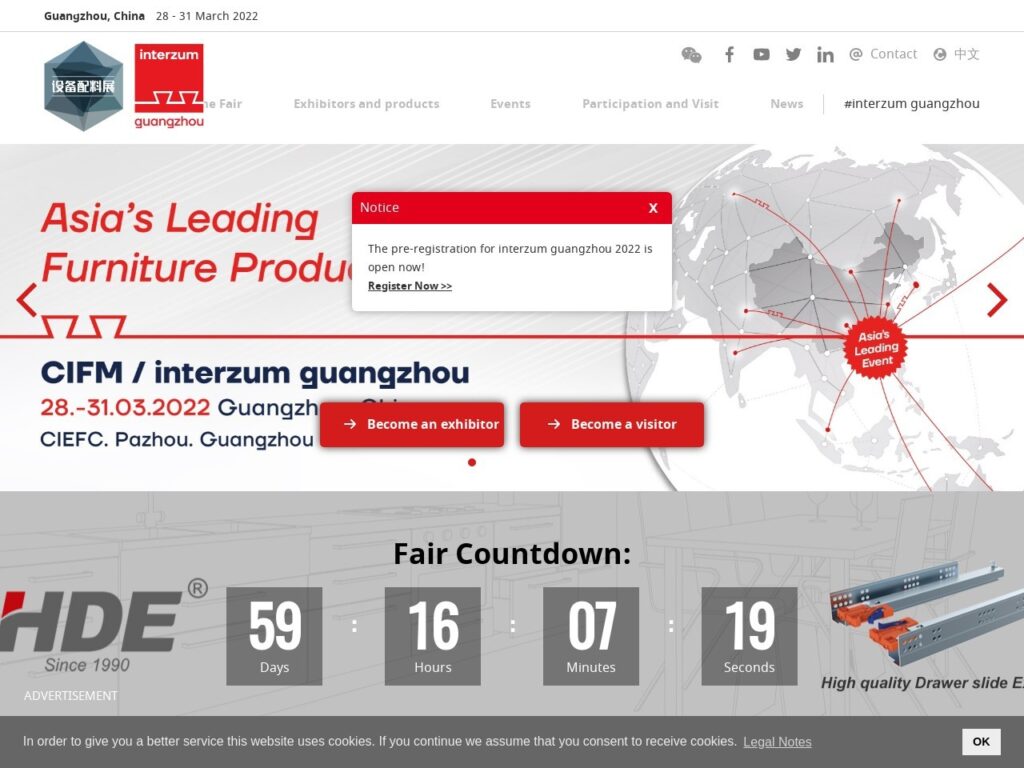
Task: Click the drawer slide advertisement image
Action: point(925,615)
